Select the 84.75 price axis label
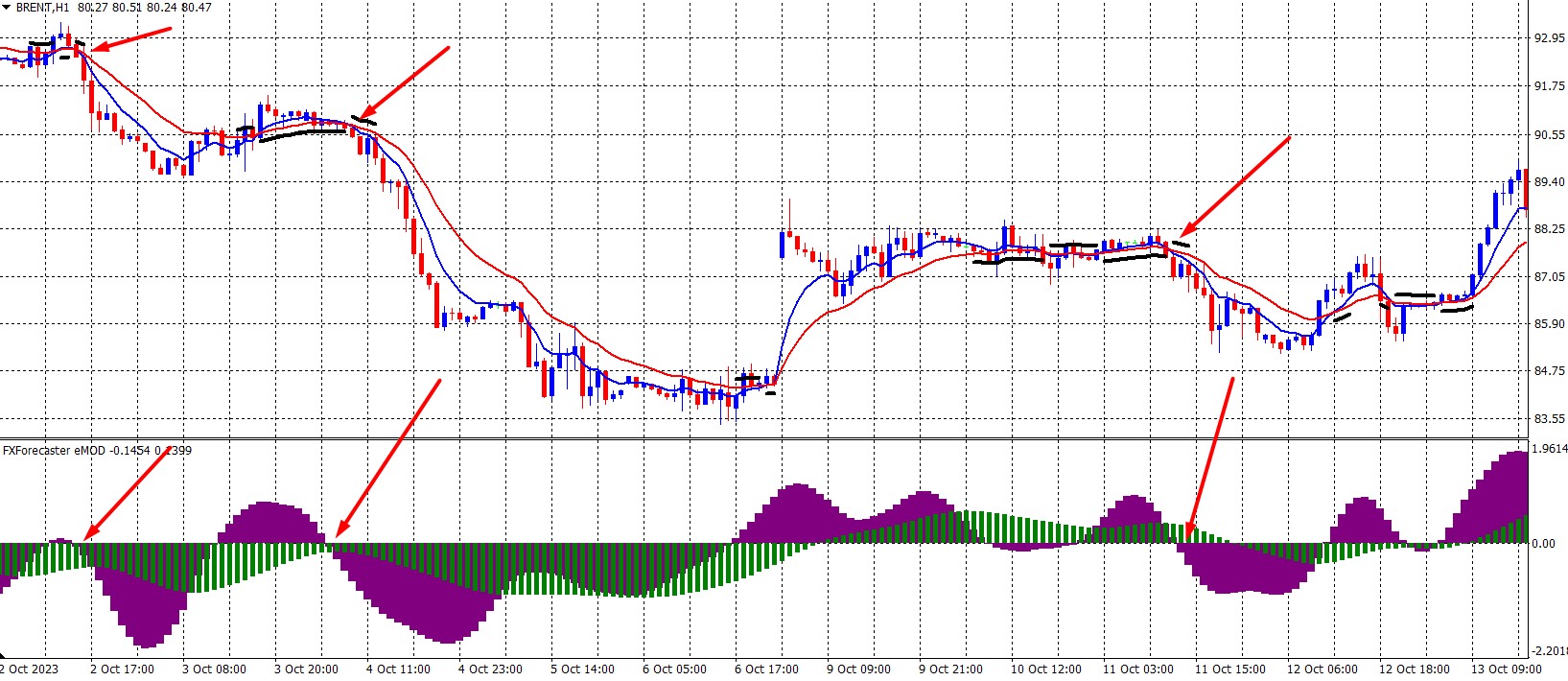Screen dimensions: 1568x681 (x=1549, y=371)
